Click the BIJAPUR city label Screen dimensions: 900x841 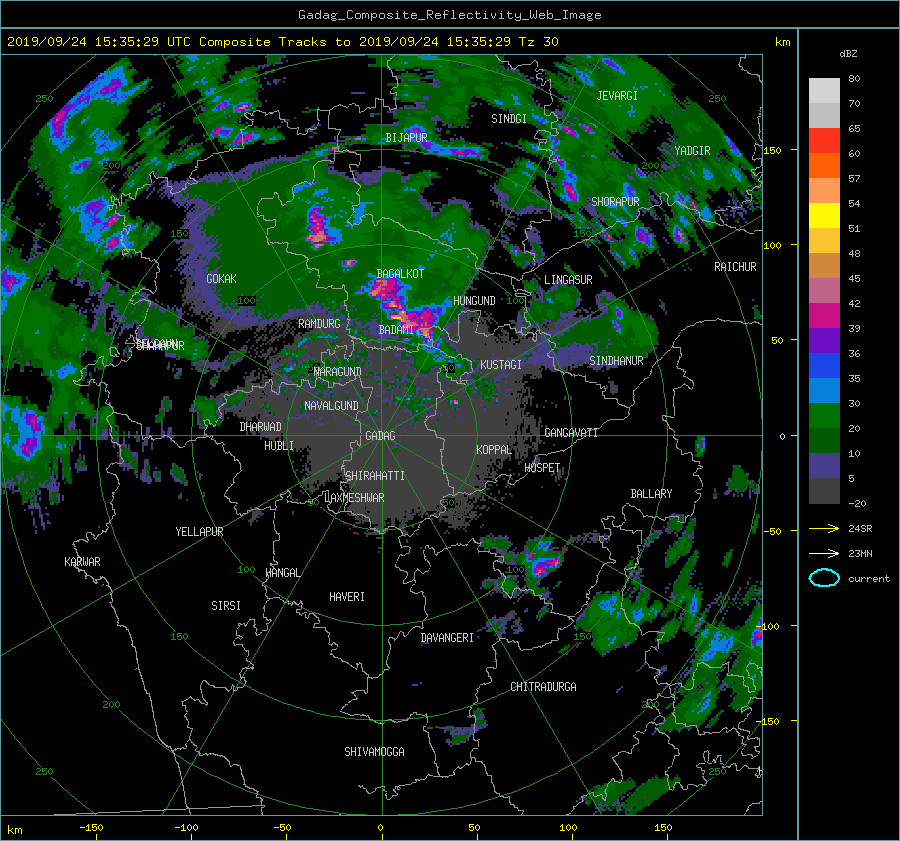click(x=406, y=138)
